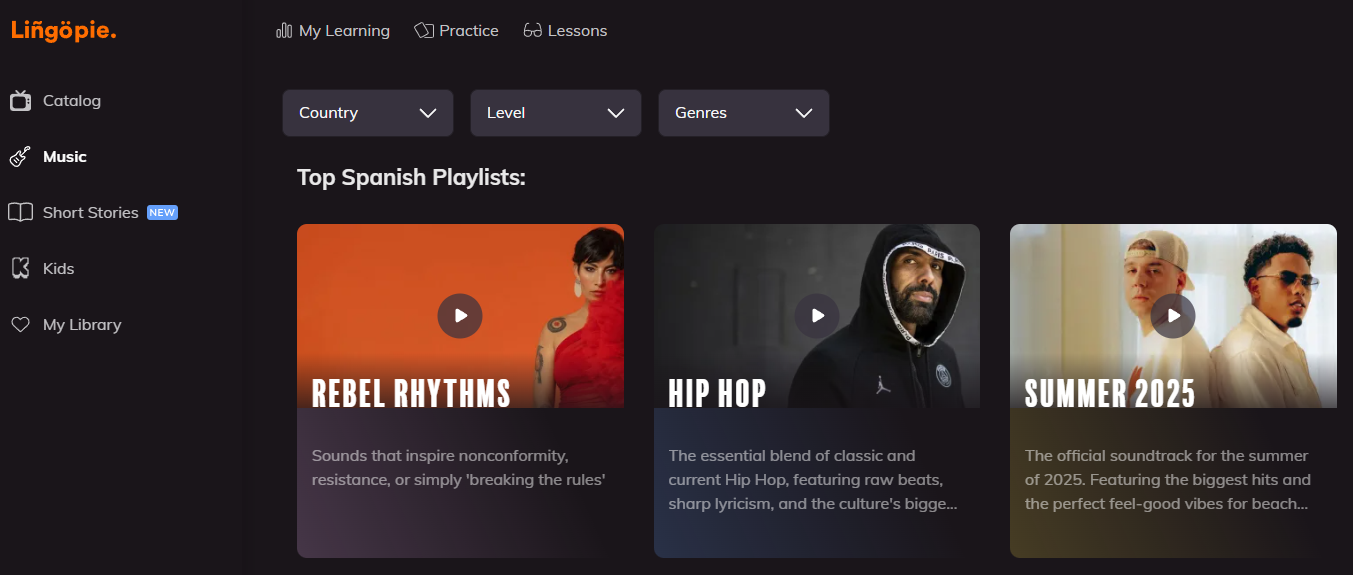Open the Hip Hop cover image
The height and width of the screenshot is (575, 1353).
817,316
